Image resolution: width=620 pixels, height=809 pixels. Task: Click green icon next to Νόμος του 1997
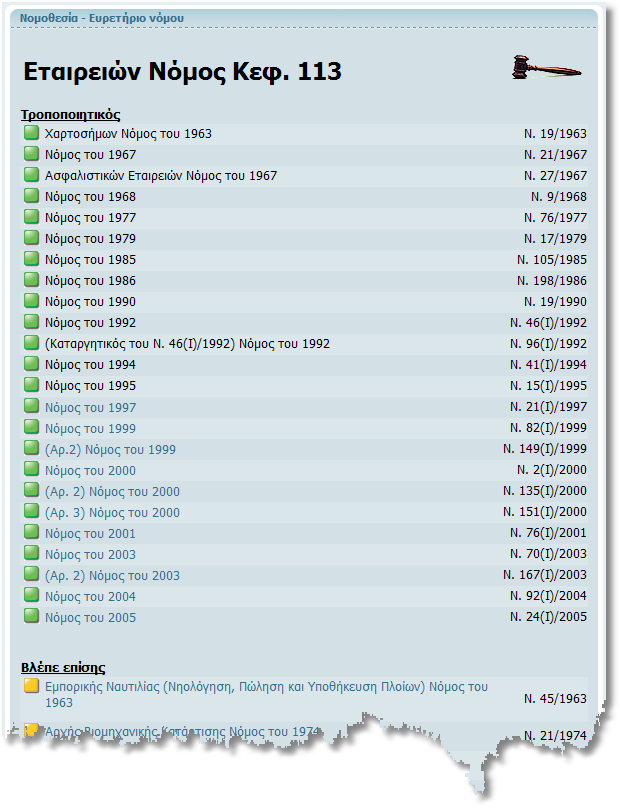31,407
